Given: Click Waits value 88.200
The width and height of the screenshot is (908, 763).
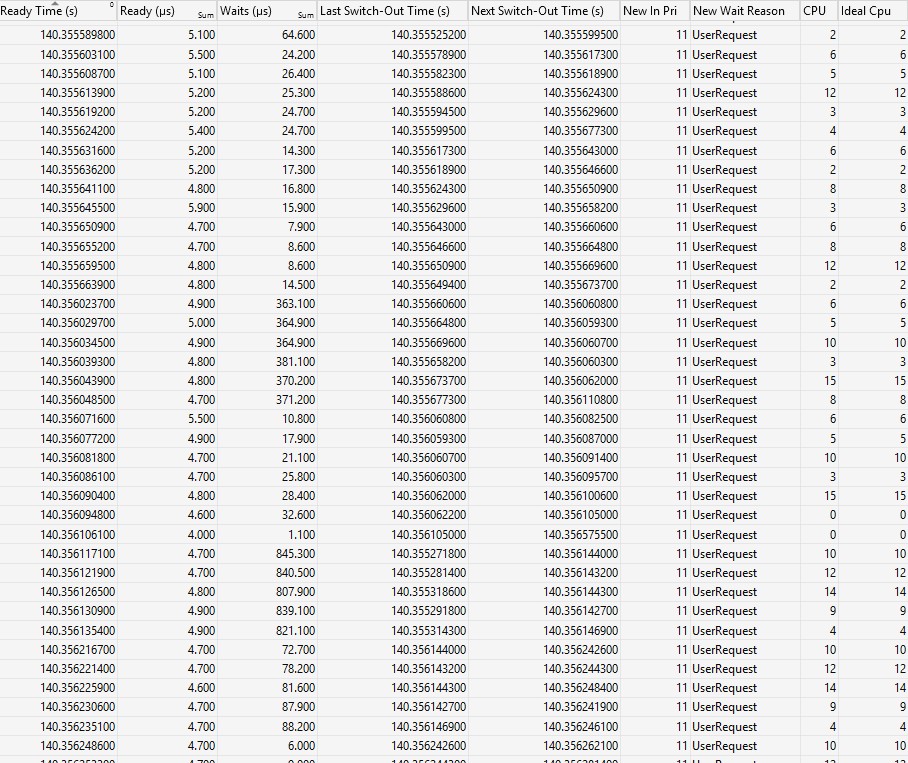Looking at the screenshot, I should [x=298, y=727].
